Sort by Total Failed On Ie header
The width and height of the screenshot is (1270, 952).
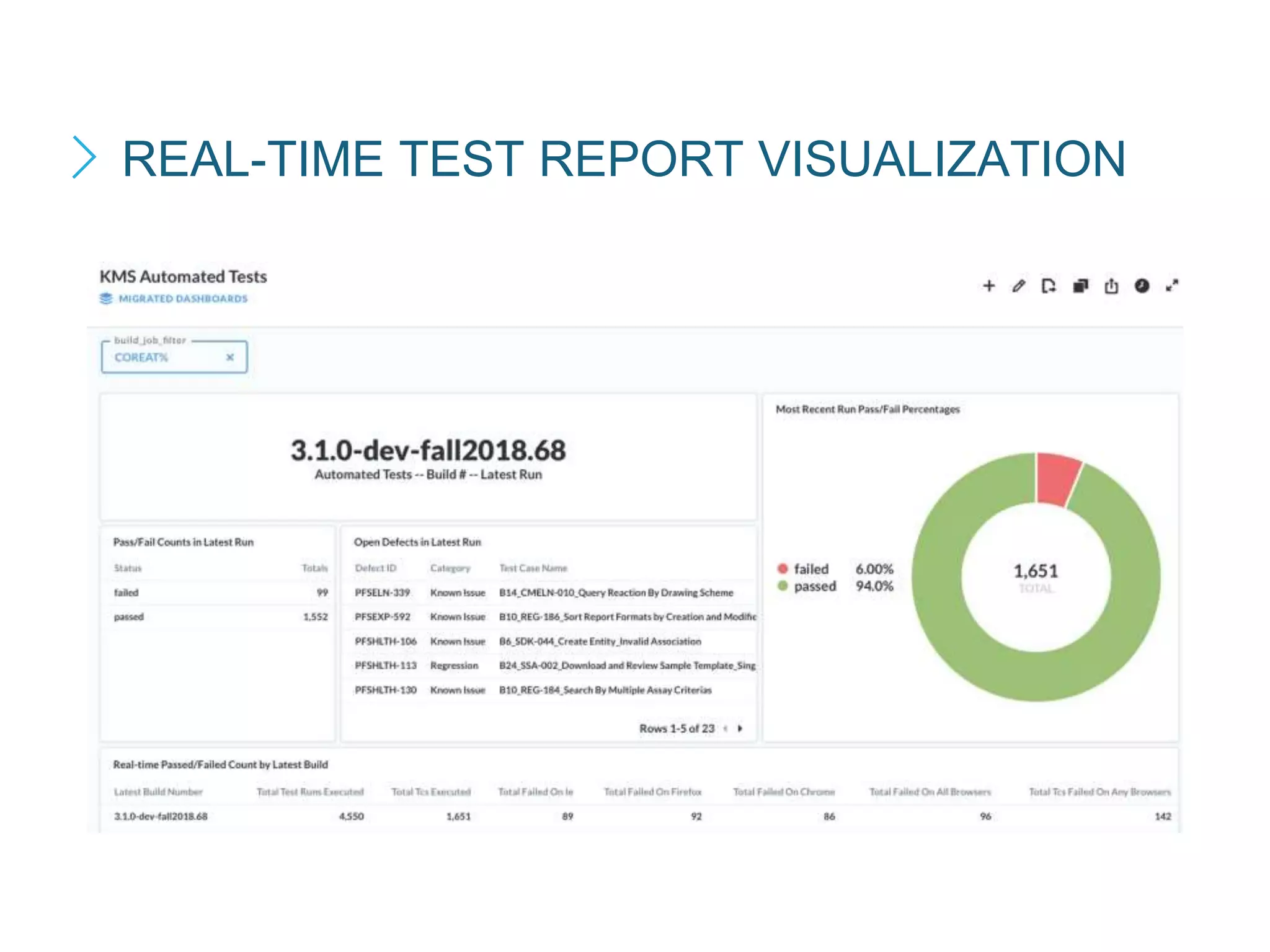[x=536, y=792]
